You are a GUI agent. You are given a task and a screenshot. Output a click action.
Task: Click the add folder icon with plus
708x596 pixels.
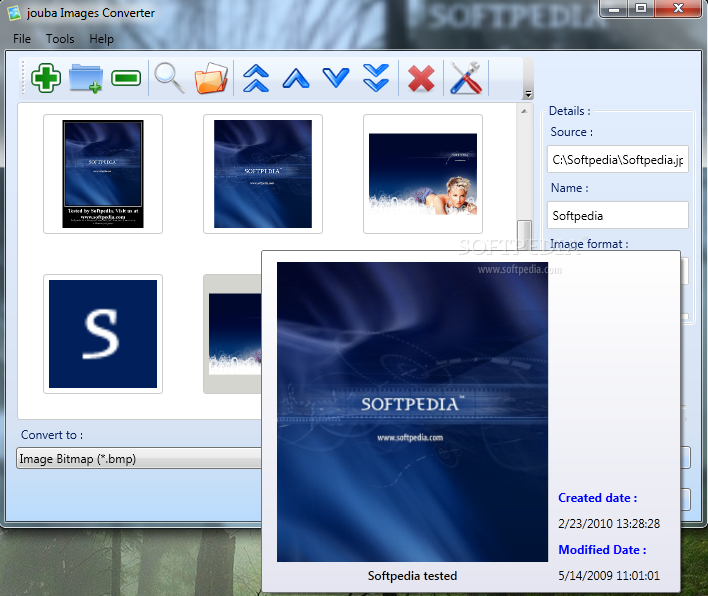point(86,78)
